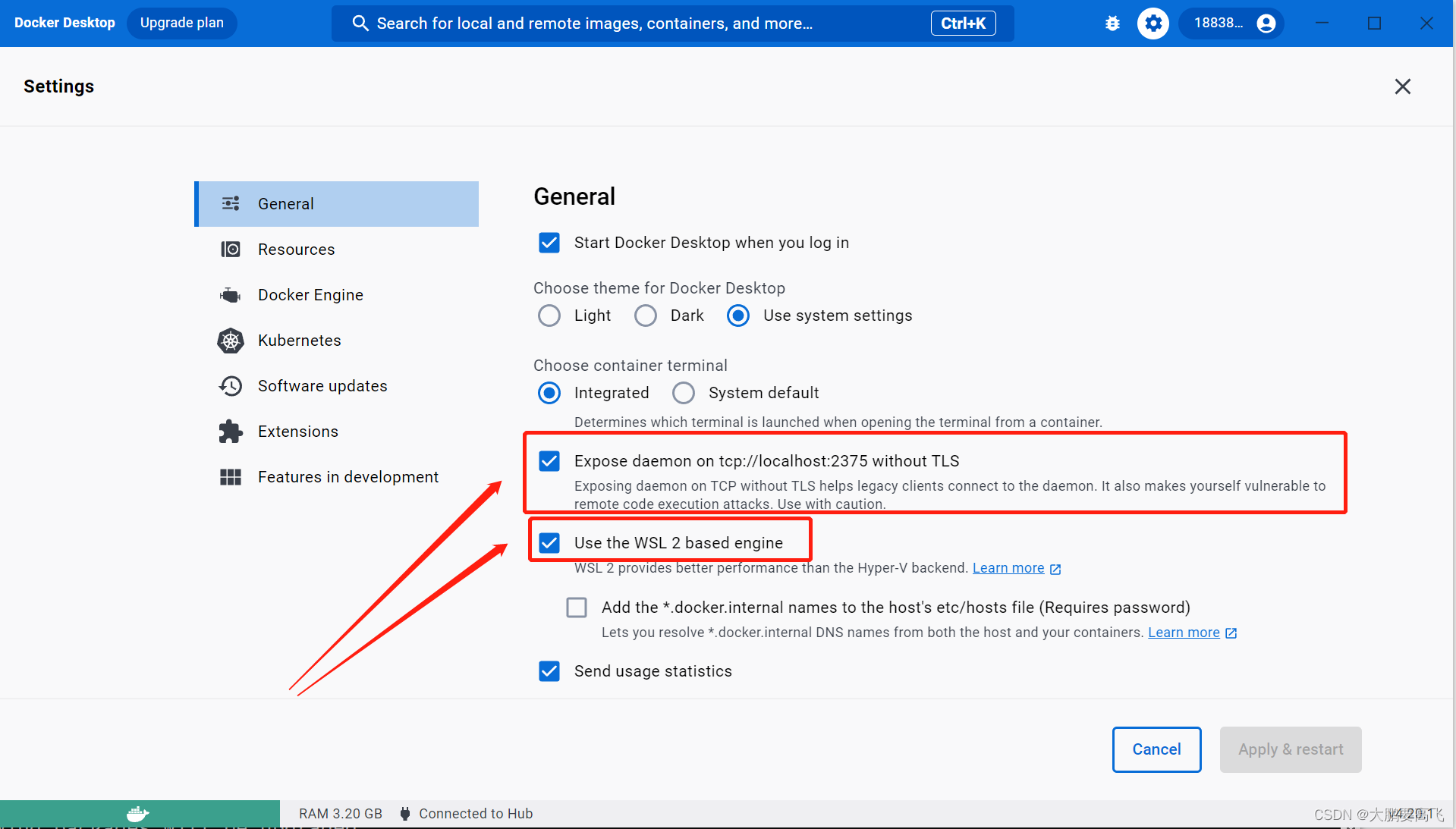1456x829 pixels.
Task: Select the Light theme radio button
Action: pyautogui.click(x=549, y=316)
